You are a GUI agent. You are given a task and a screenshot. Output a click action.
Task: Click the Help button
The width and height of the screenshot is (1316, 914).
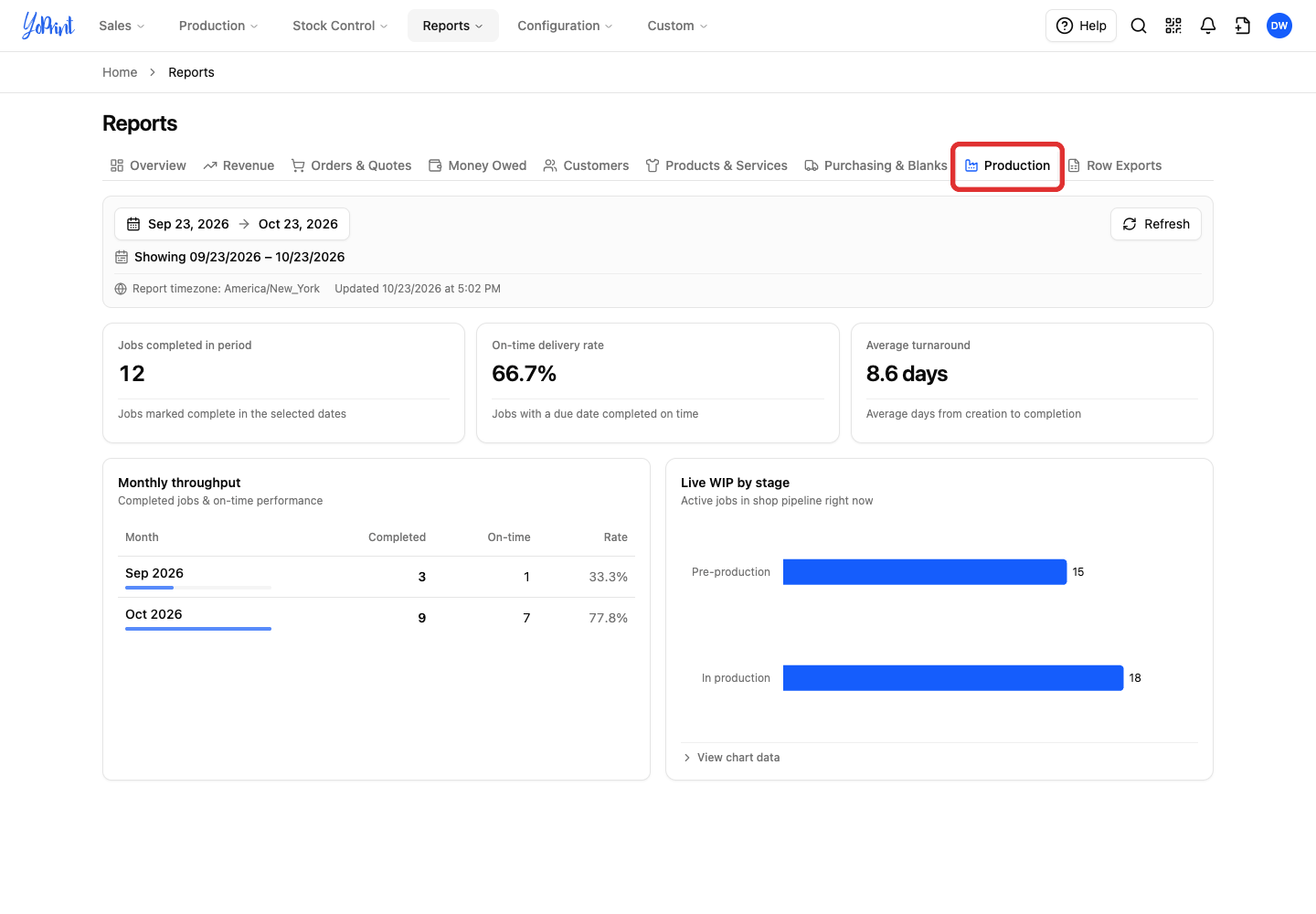point(1081,26)
